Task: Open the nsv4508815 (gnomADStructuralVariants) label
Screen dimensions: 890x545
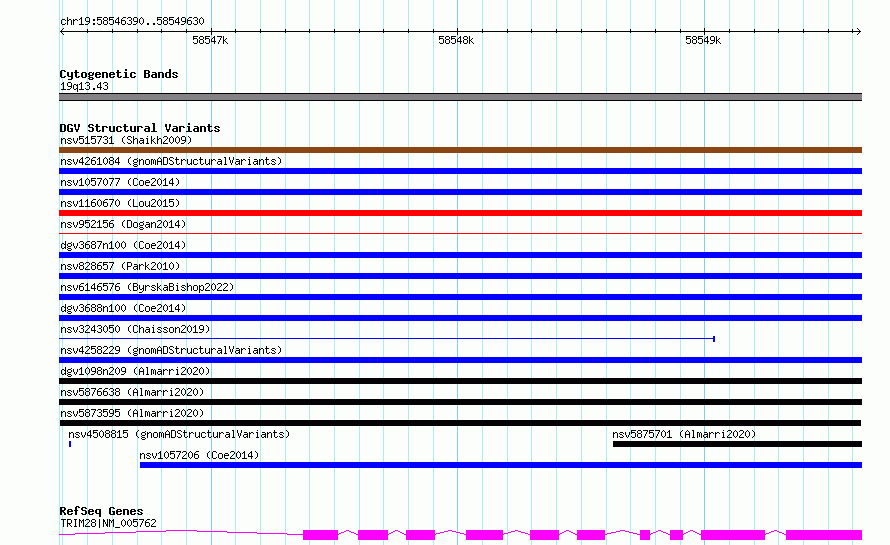Action: [179, 434]
